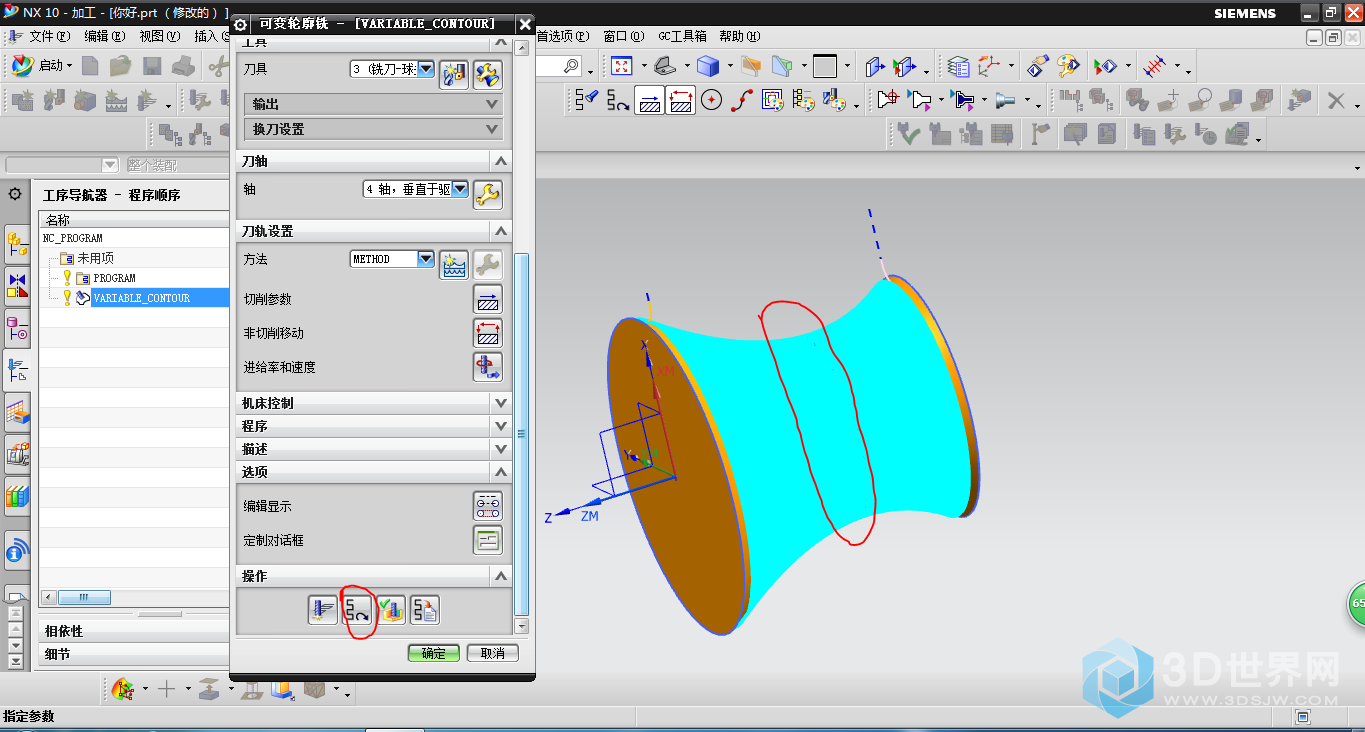Click the tool axis edit wrench icon

pyautogui.click(x=487, y=194)
